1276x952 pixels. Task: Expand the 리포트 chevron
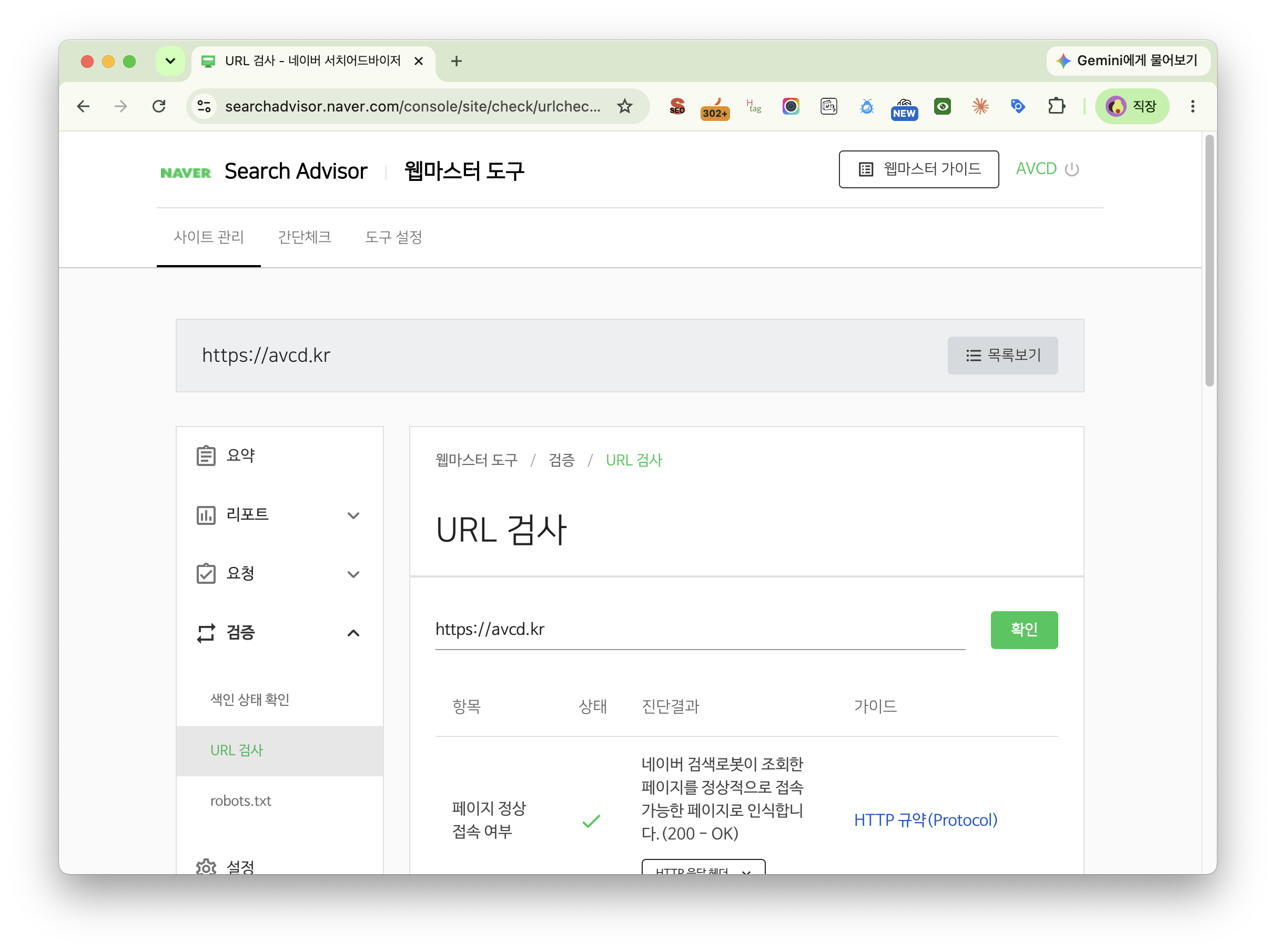pos(353,515)
